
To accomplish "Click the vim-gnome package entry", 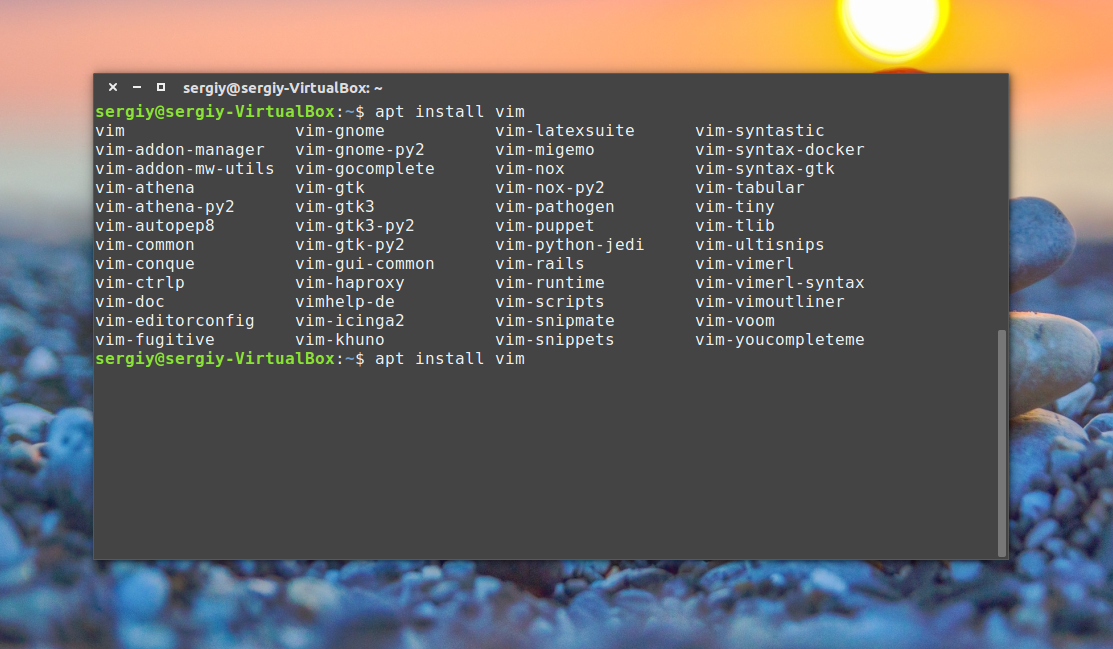I will click(x=340, y=131).
